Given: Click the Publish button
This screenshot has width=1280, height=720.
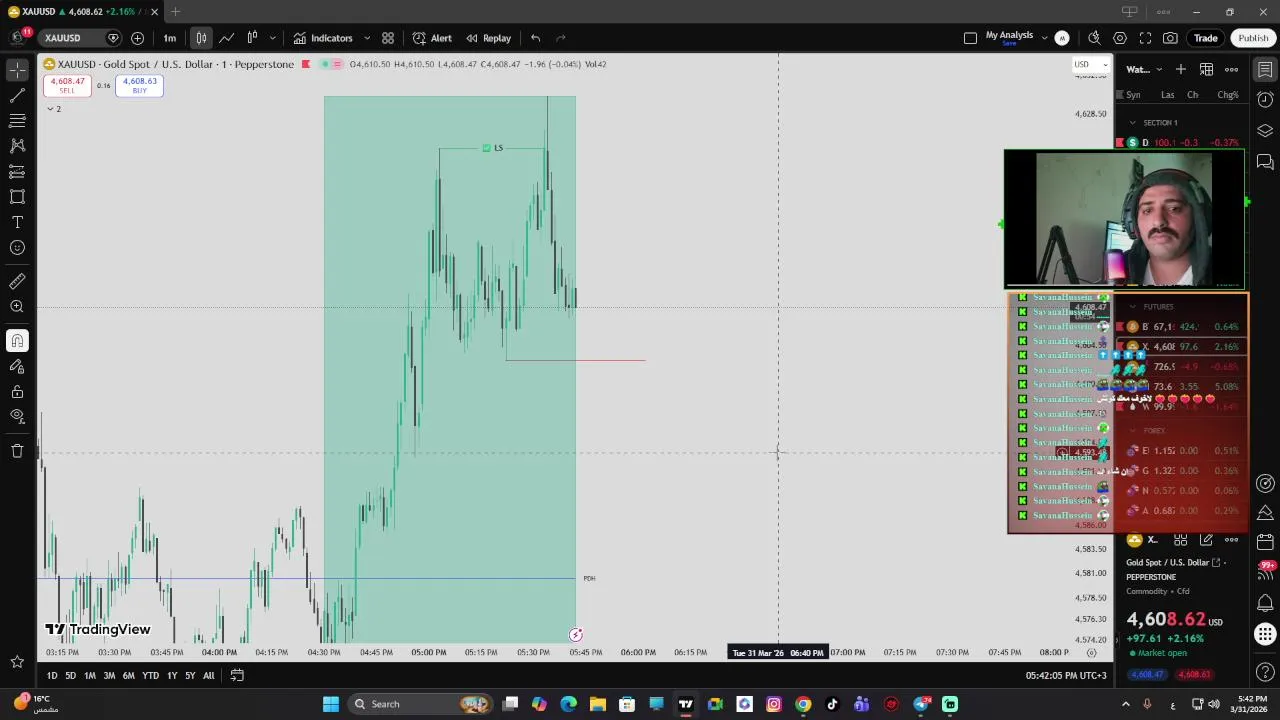Looking at the screenshot, I should (x=1253, y=38).
